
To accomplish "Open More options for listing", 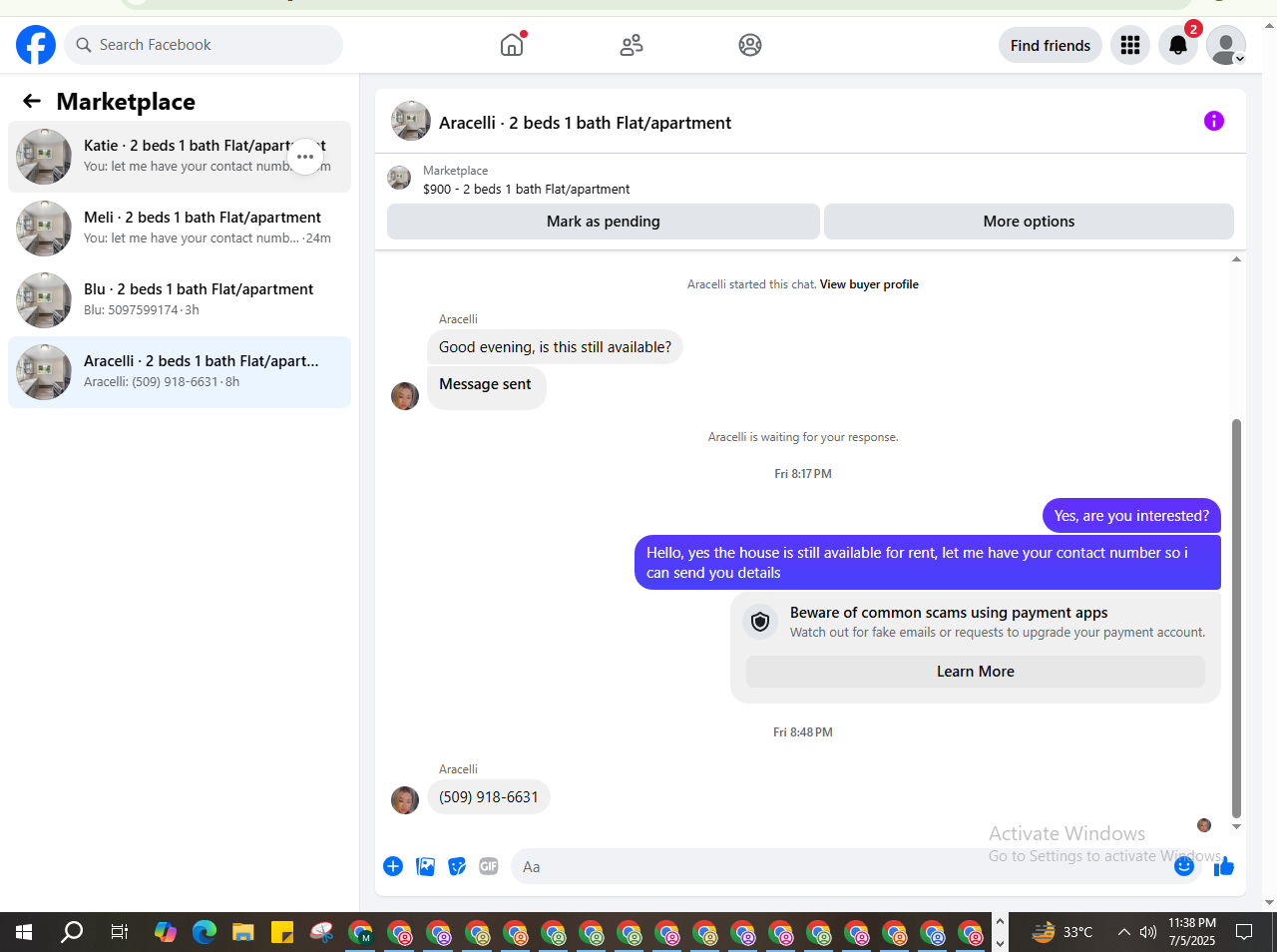I will pyautogui.click(x=1029, y=222).
